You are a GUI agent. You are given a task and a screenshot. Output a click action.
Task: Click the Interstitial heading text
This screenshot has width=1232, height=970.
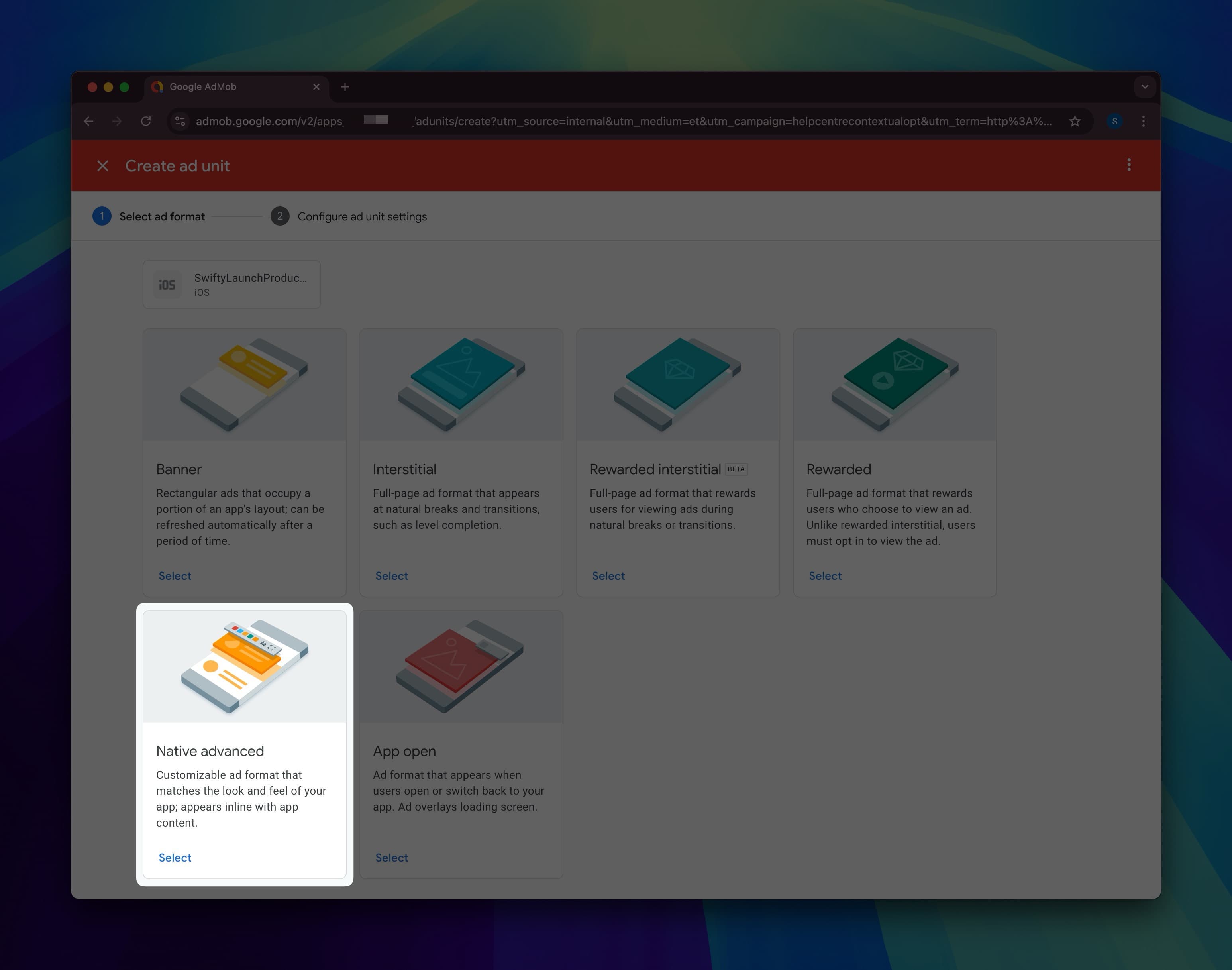tap(405, 469)
